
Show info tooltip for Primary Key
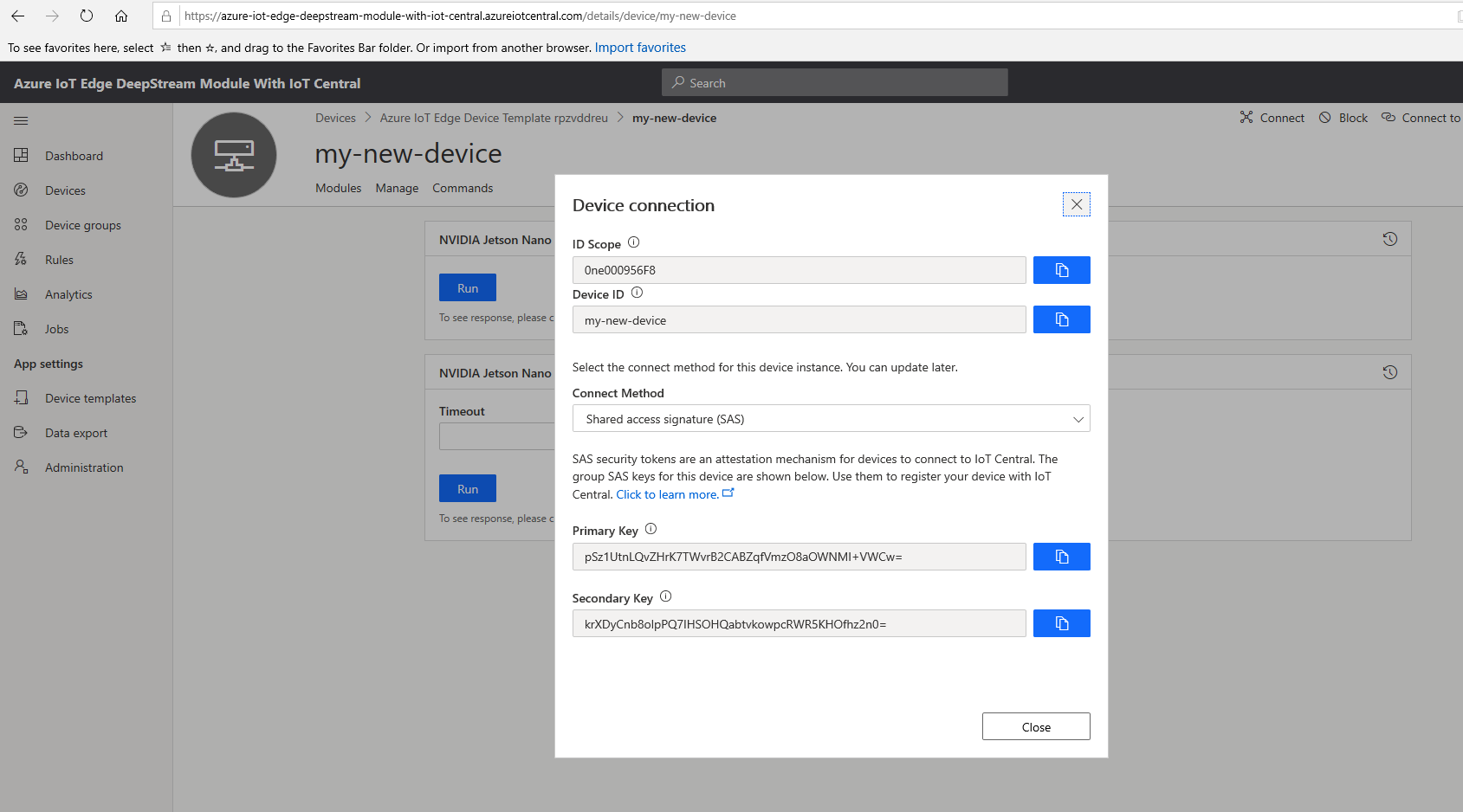[x=651, y=529]
